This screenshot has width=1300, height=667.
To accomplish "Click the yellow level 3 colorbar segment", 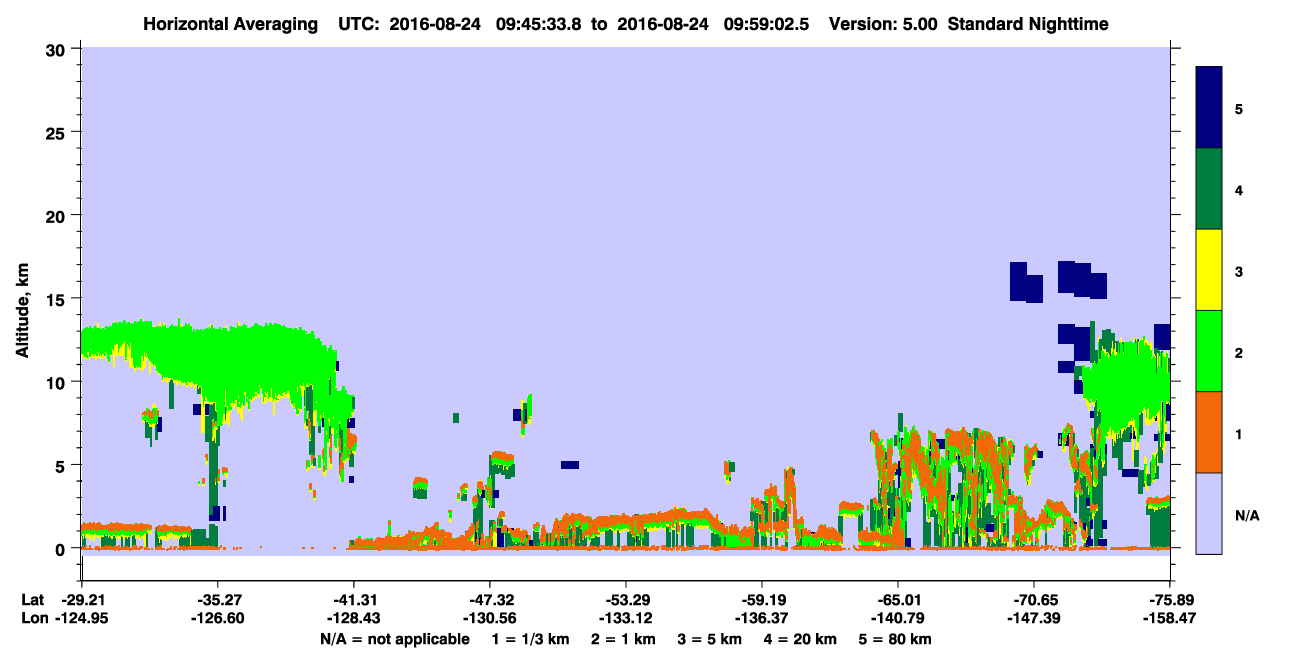I will (1209, 270).
